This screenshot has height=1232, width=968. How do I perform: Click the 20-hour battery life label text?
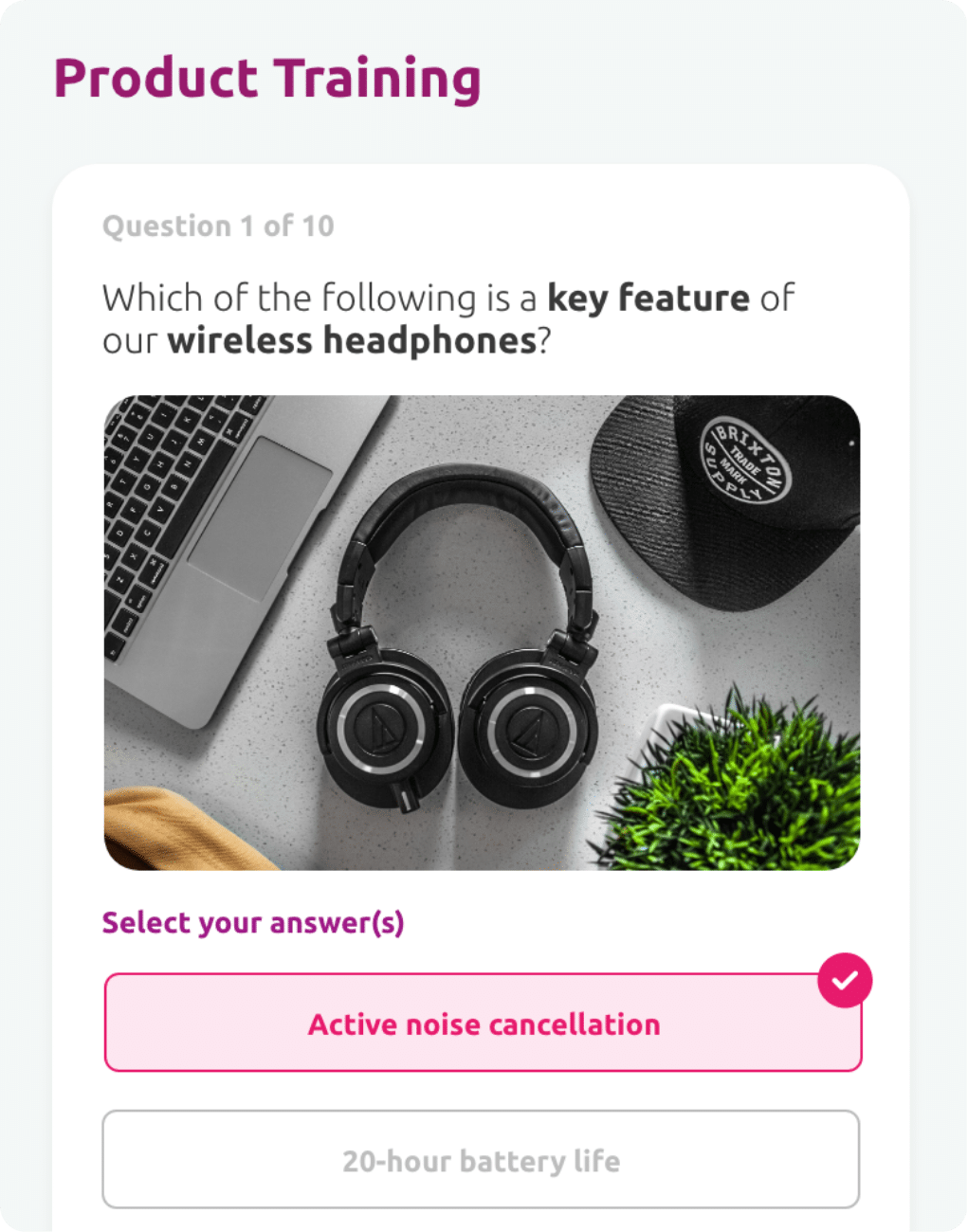(x=481, y=1161)
